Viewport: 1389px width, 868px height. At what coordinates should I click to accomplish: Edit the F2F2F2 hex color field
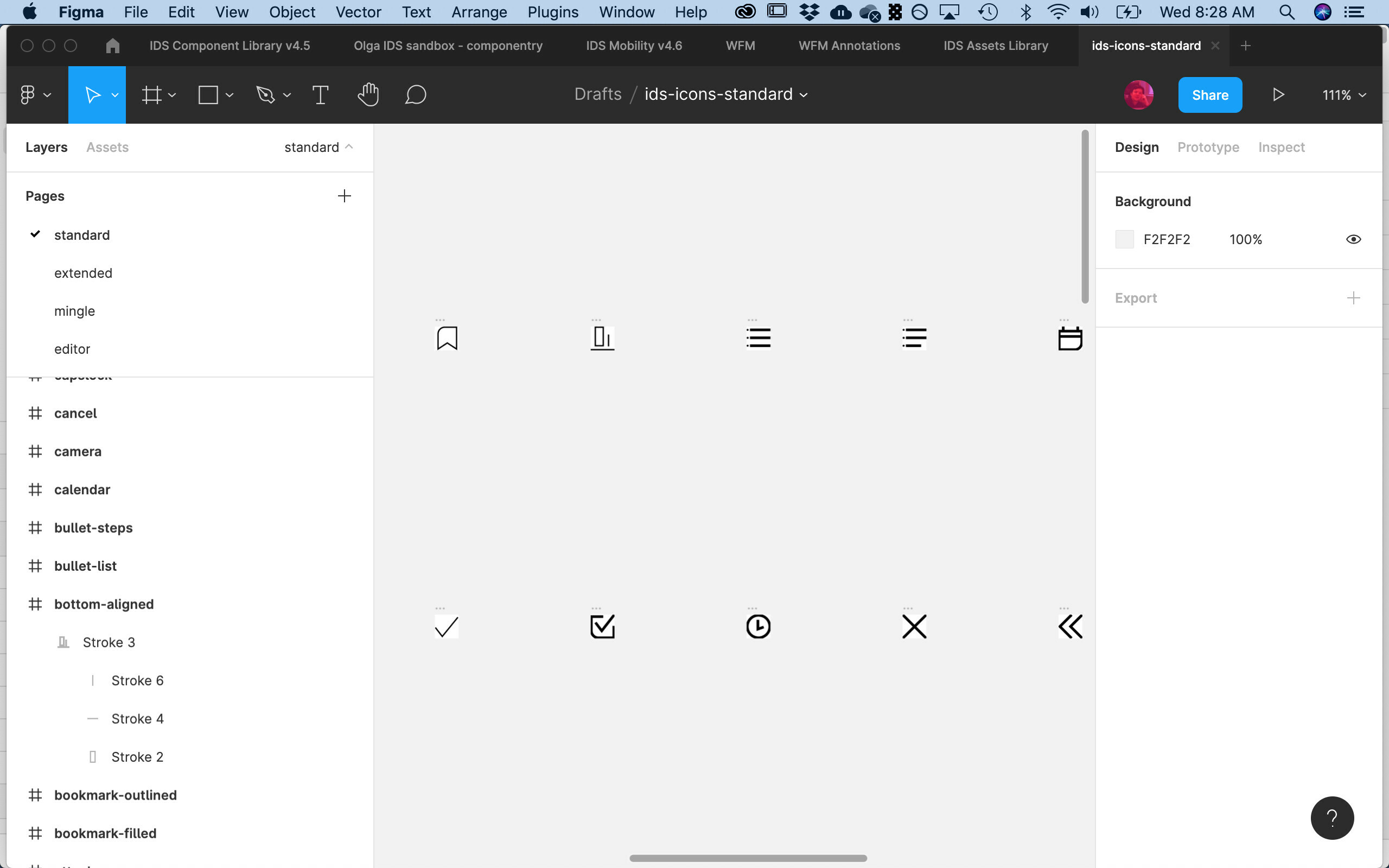click(x=1167, y=239)
